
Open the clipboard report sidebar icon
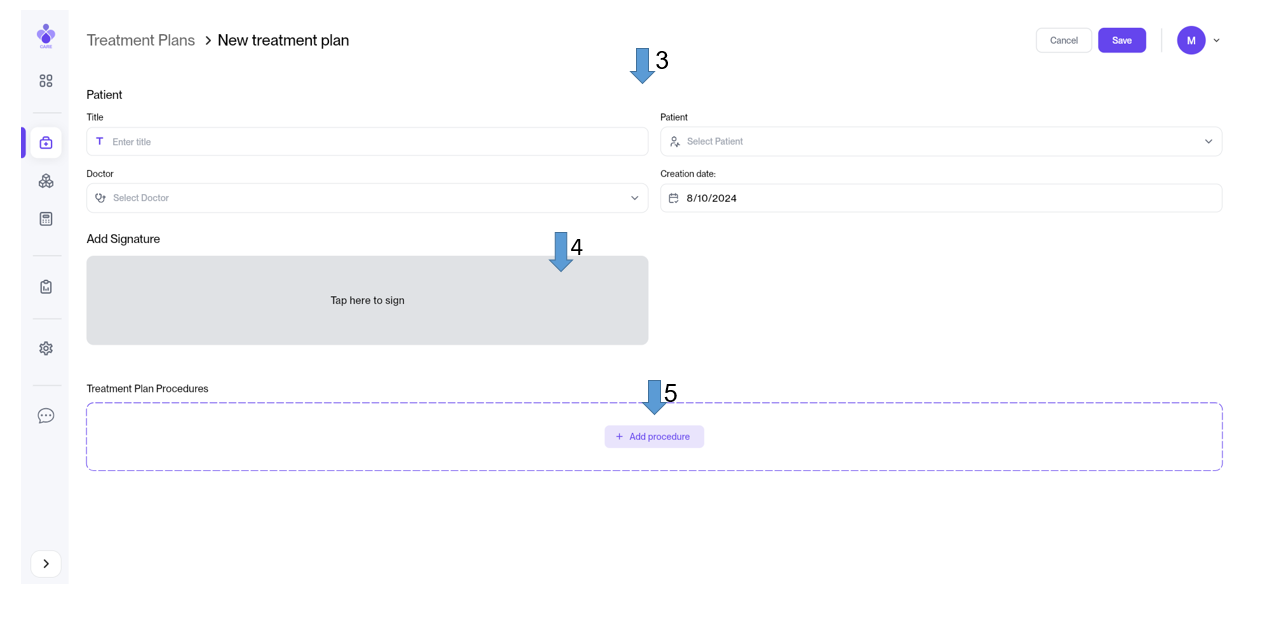tap(46, 287)
